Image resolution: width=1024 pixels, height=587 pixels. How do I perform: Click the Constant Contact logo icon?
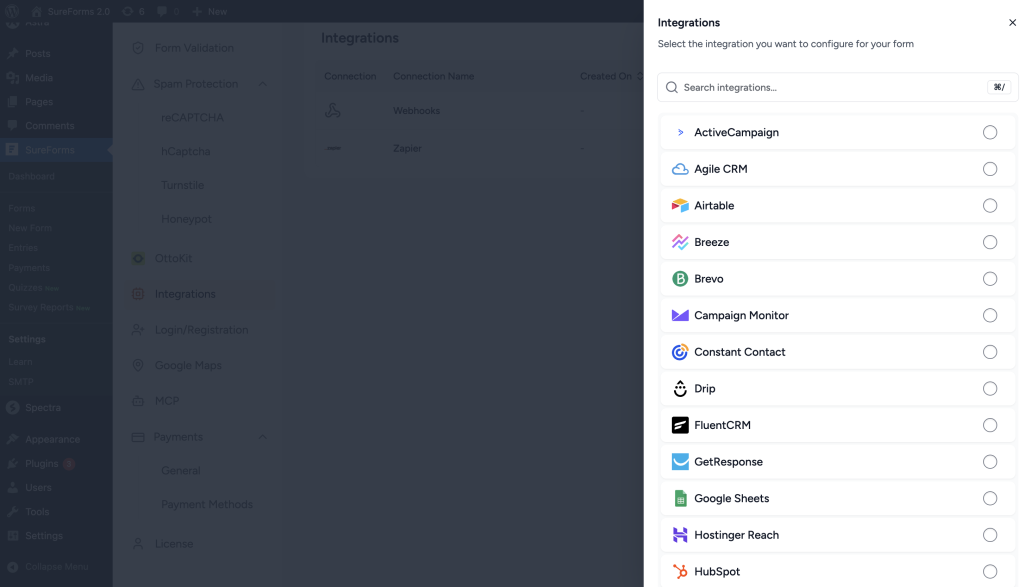click(x=680, y=352)
